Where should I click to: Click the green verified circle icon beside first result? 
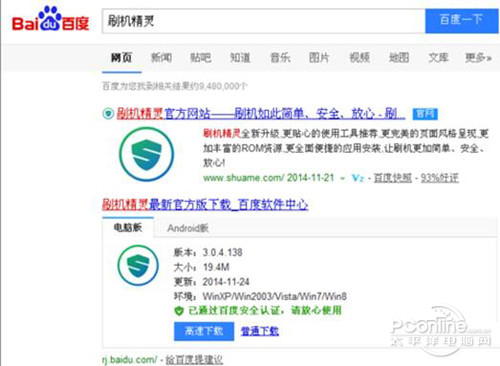click(x=108, y=114)
